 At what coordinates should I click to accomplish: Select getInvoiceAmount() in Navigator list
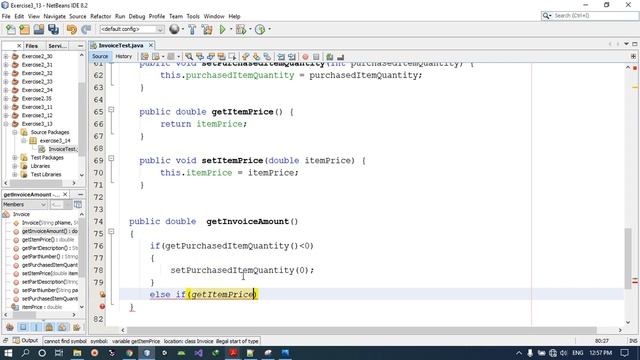[x=49, y=231]
